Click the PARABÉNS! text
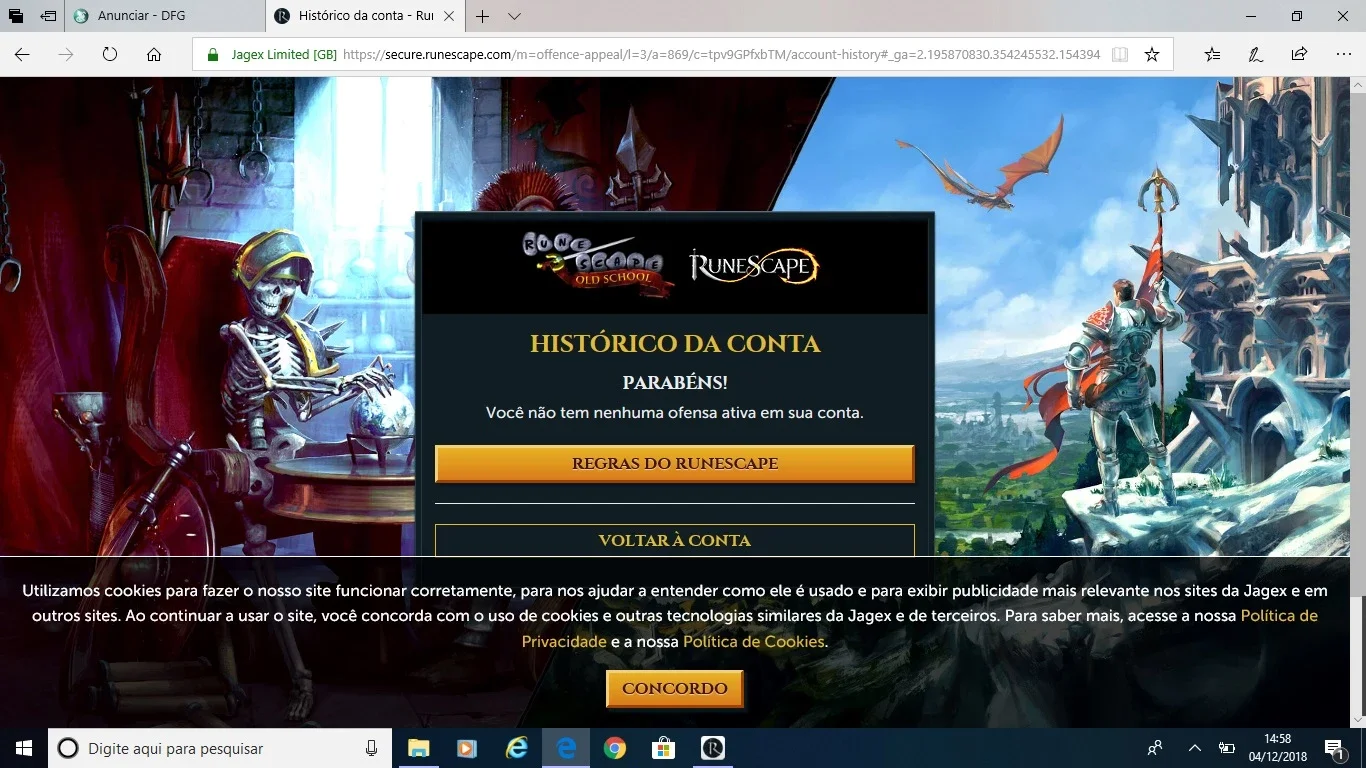The height and width of the screenshot is (768, 1366). pyautogui.click(x=675, y=383)
